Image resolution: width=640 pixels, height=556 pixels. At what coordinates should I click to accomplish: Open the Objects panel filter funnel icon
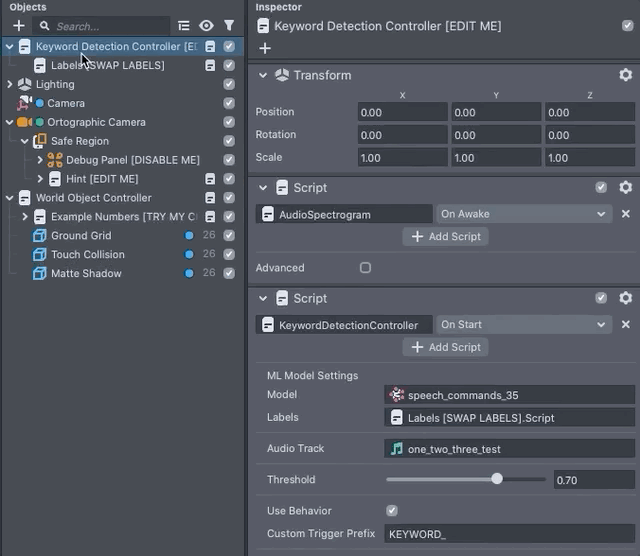pos(229,26)
